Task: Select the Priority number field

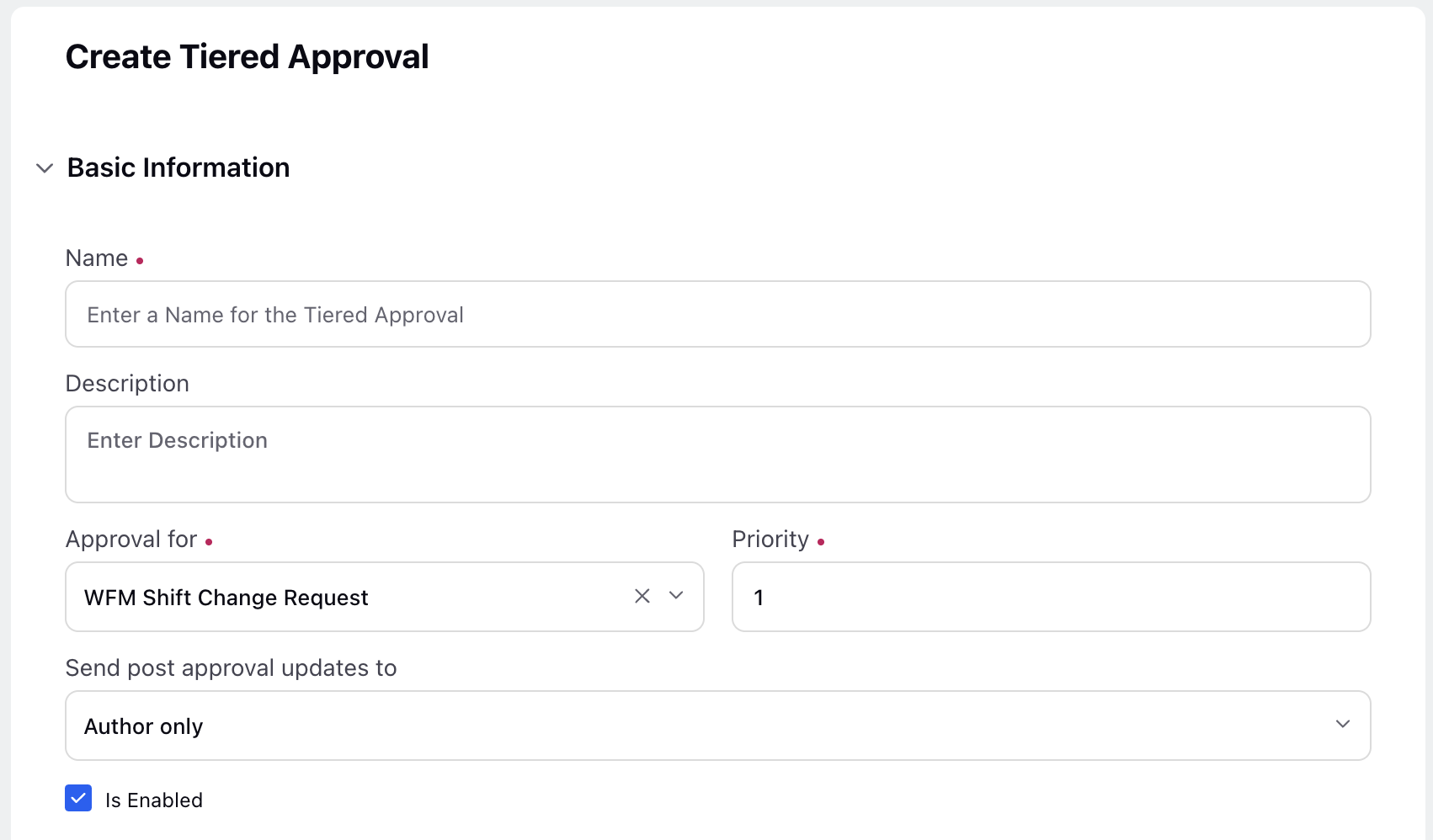Action: tap(1052, 597)
